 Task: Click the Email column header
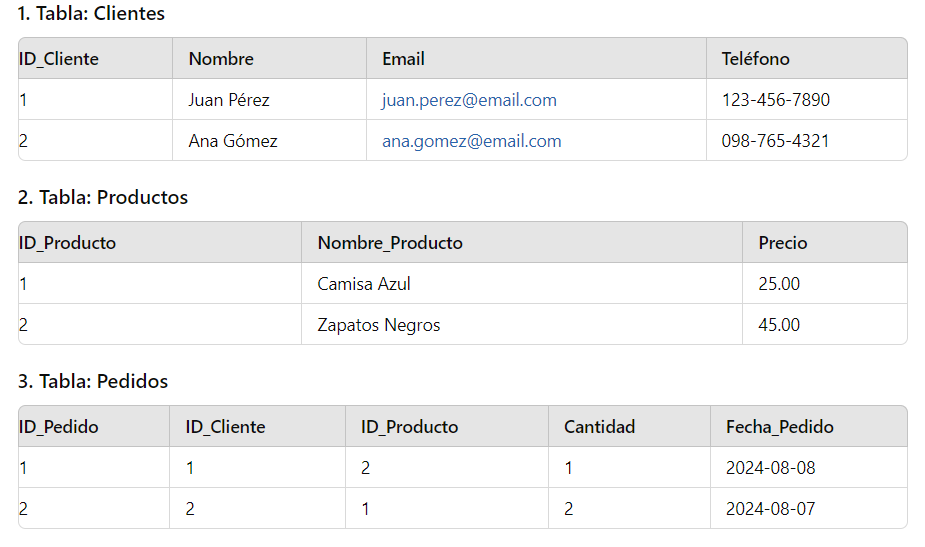(x=403, y=59)
